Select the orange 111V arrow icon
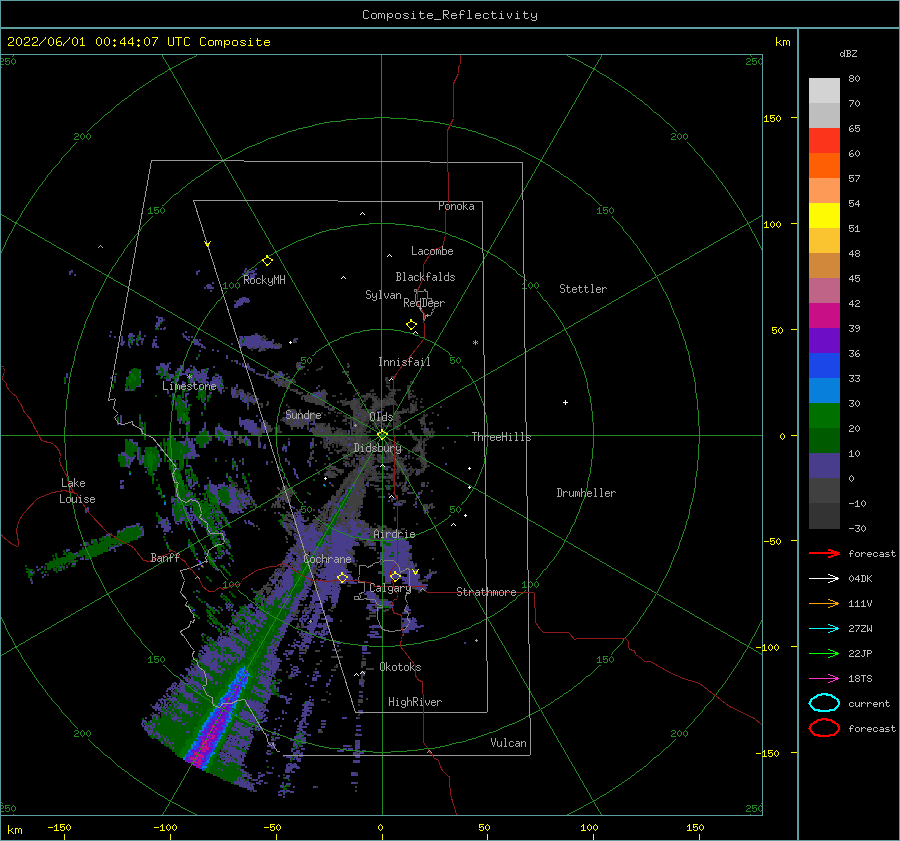This screenshot has height=841, width=900. [x=824, y=603]
